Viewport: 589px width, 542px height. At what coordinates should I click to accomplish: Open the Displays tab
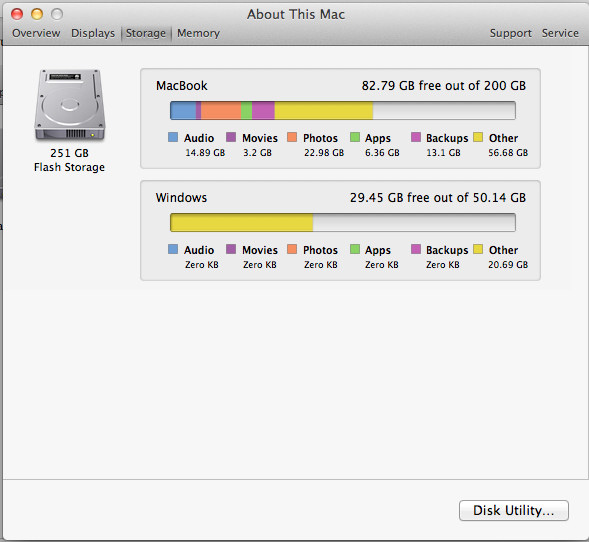[93, 33]
